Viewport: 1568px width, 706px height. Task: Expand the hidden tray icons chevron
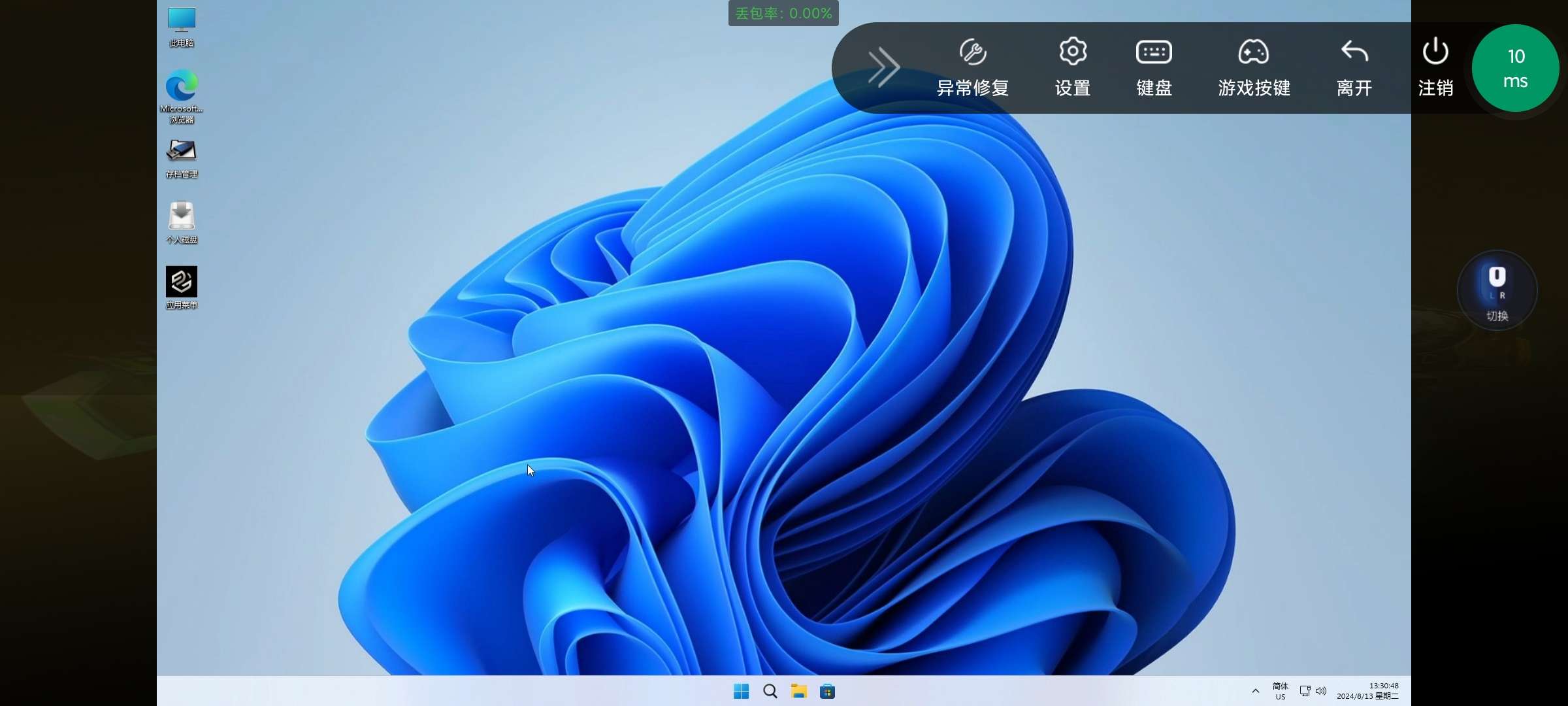pos(1255,691)
